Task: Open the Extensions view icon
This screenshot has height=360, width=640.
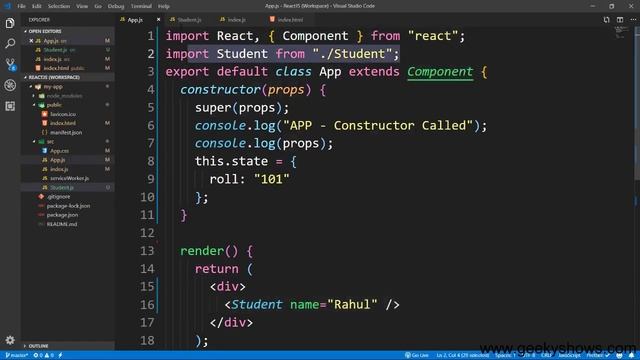Action: (10, 106)
